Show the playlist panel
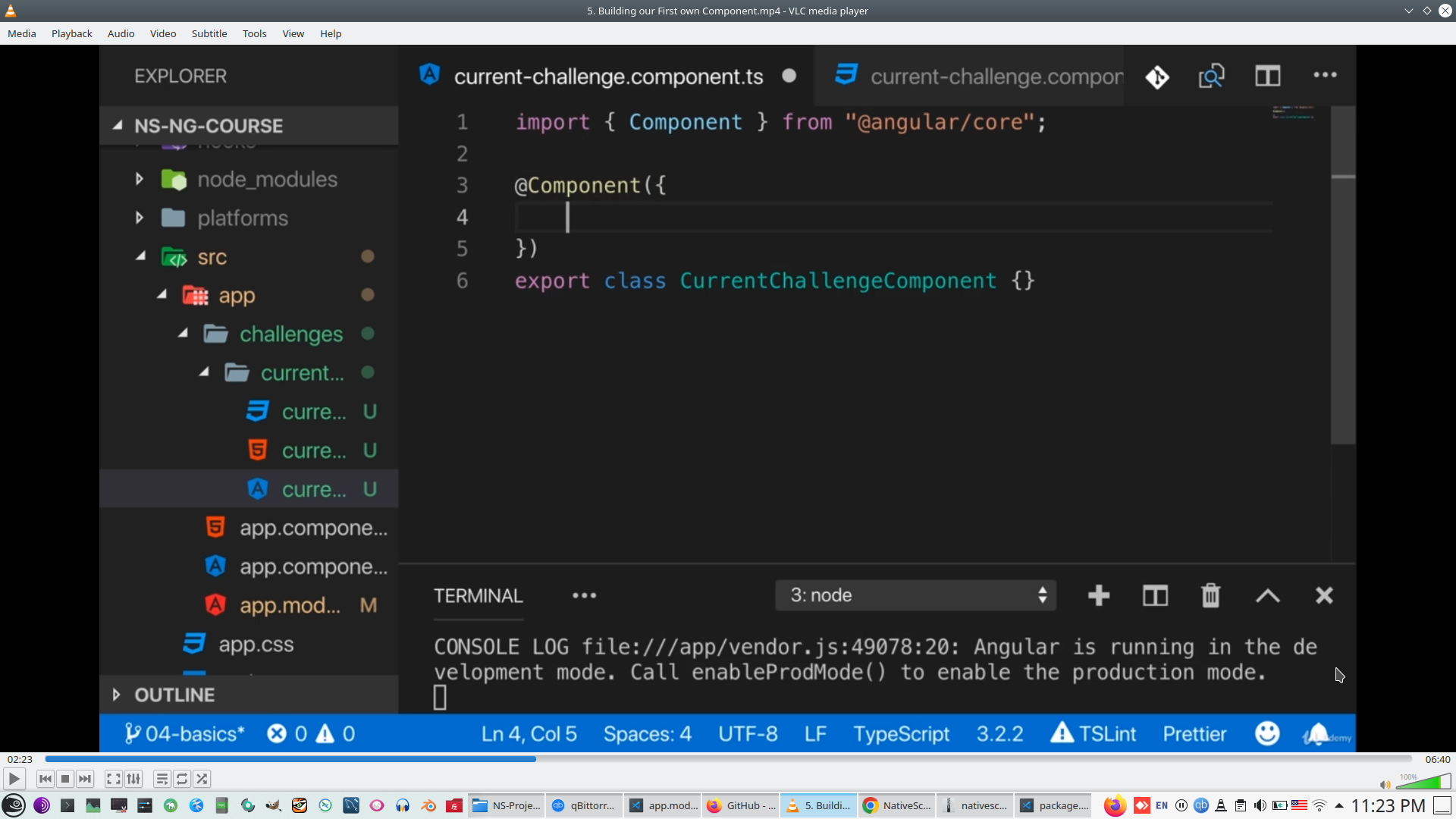This screenshot has height=819, width=1456. 162,779
